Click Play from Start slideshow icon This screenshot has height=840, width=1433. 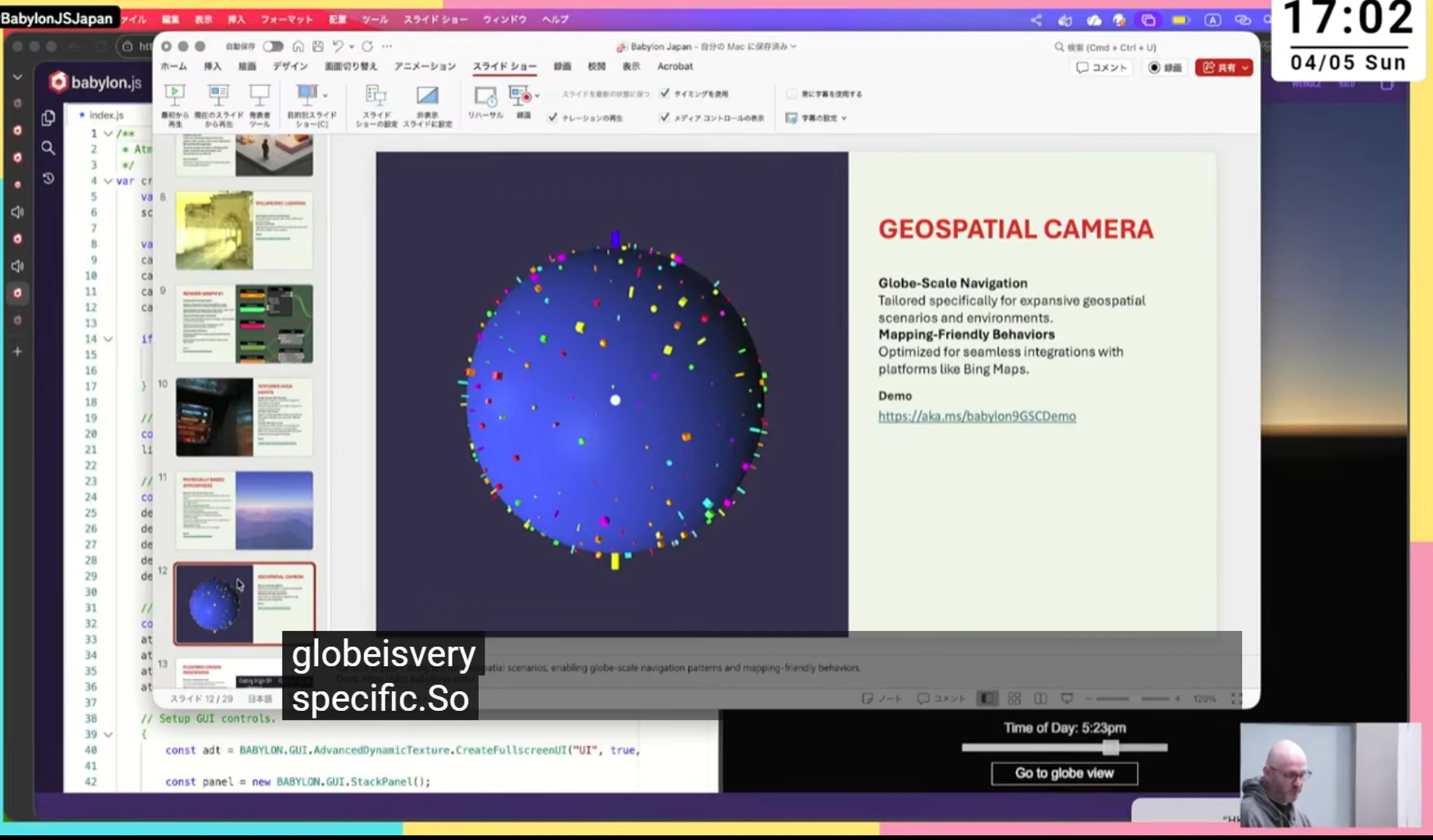pos(174,94)
